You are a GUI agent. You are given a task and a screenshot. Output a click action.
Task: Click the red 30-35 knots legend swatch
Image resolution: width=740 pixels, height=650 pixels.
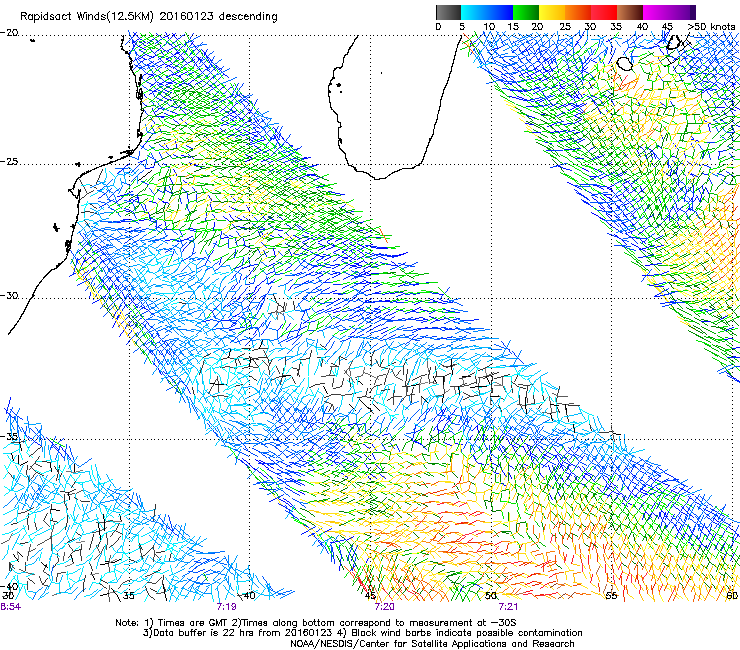pyautogui.click(x=604, y=12)
